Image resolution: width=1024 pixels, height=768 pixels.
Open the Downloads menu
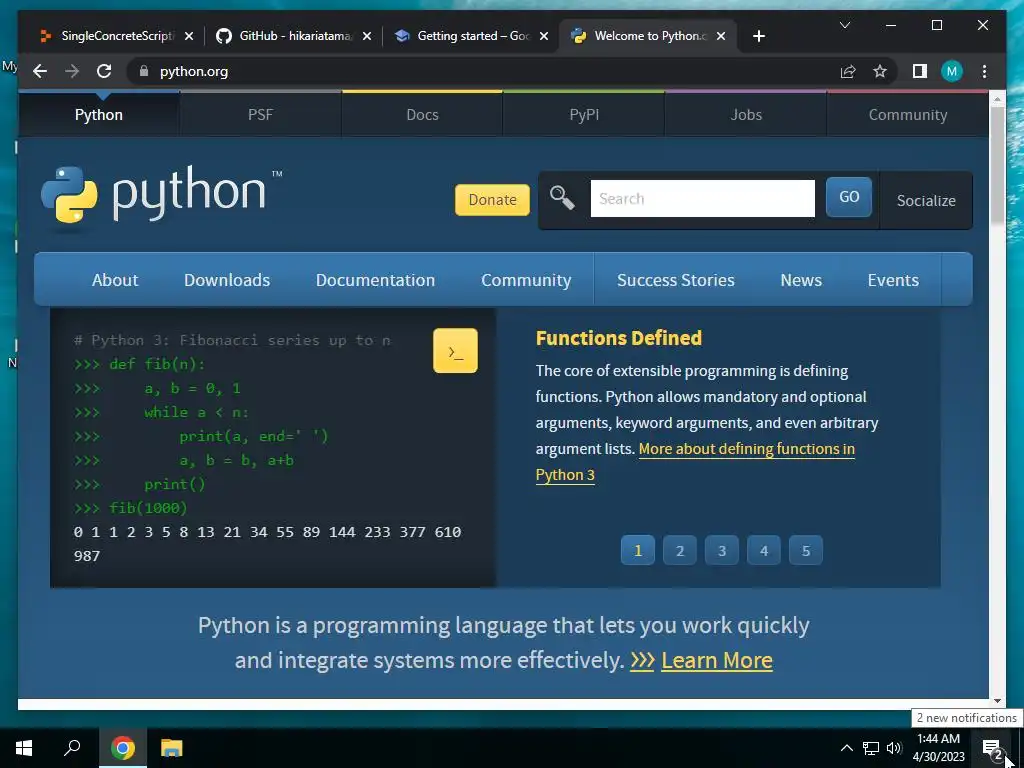pyautogui.click(x=227, y=280)
